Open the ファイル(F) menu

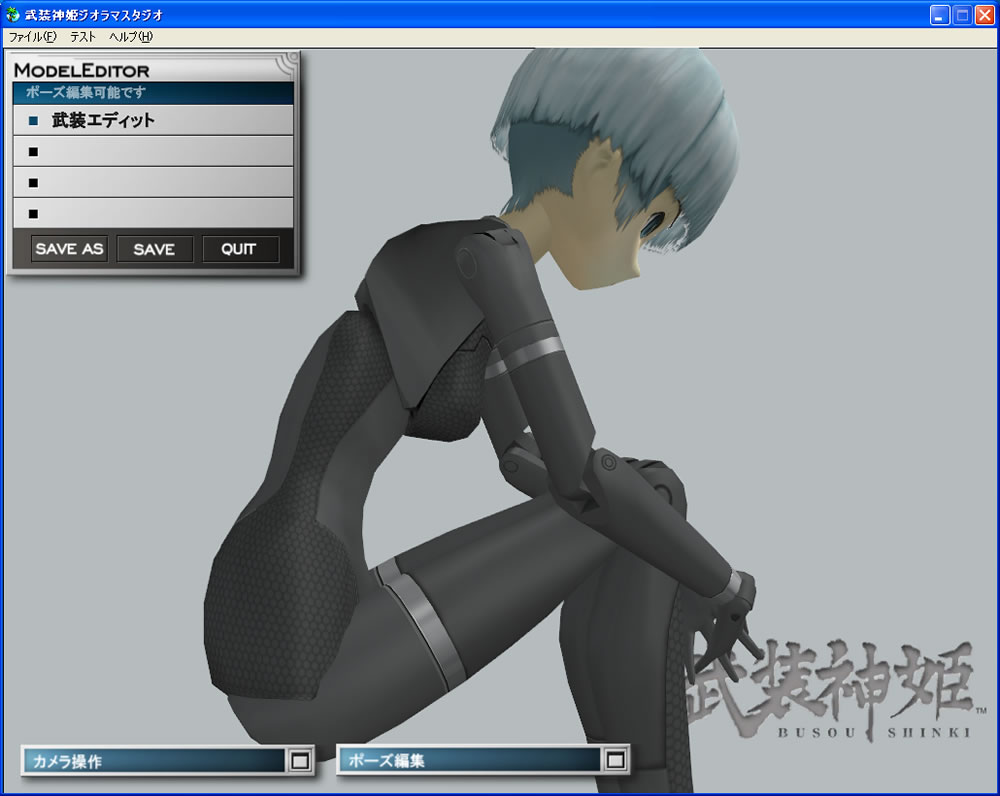(x=32, y=37)
